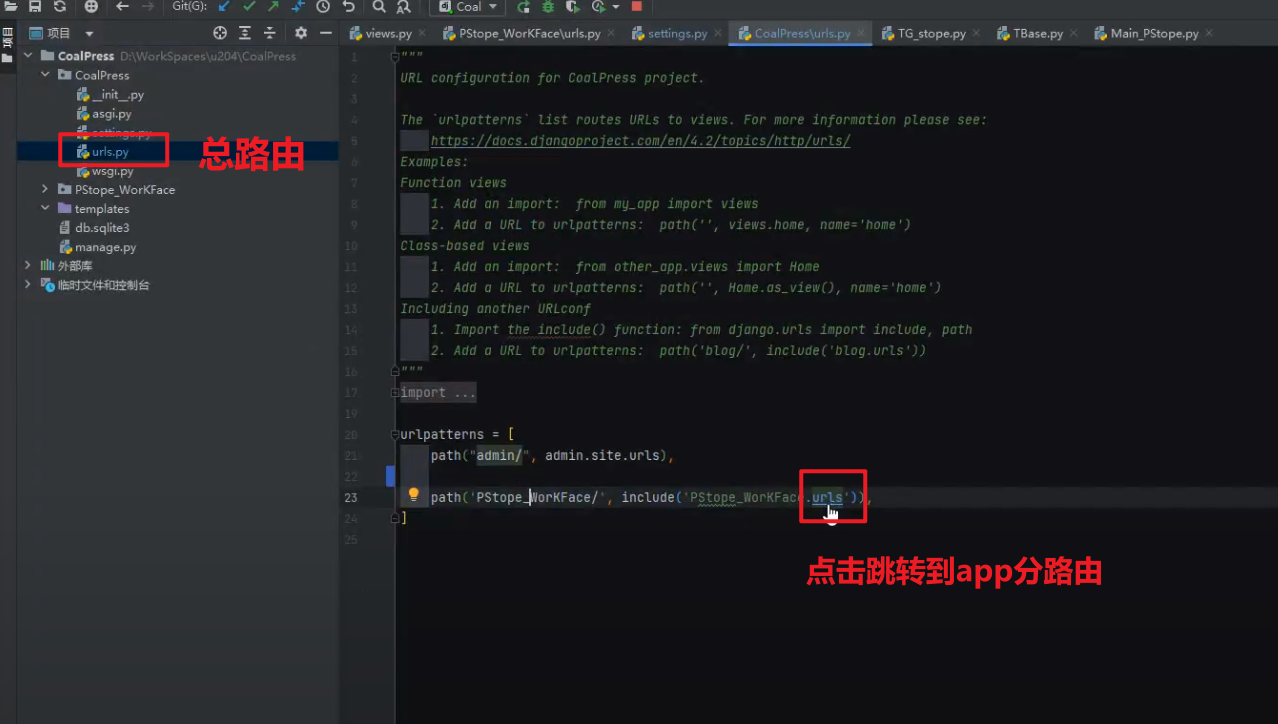1278x724 pixels.
Task: Click 'admin/' string in path line
Action: click(497, 455)
